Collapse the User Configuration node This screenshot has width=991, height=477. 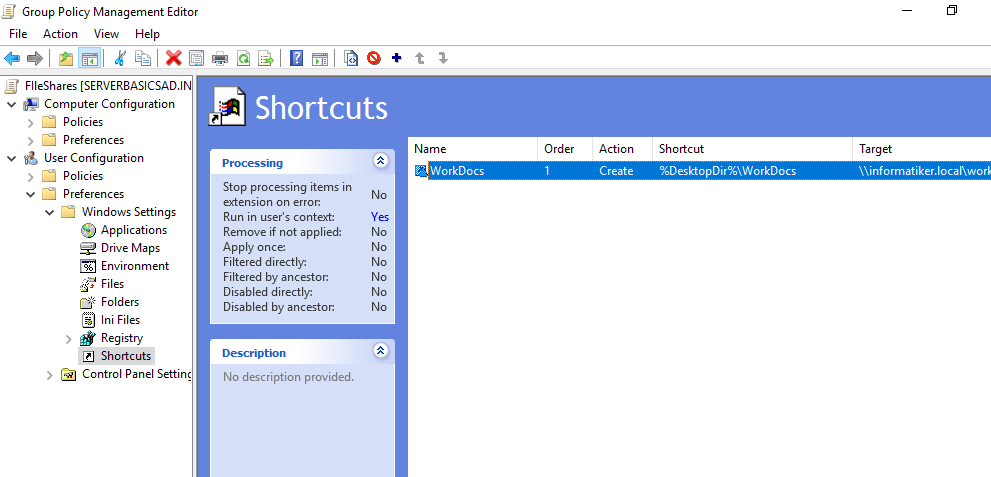click(x=11, y=158)
